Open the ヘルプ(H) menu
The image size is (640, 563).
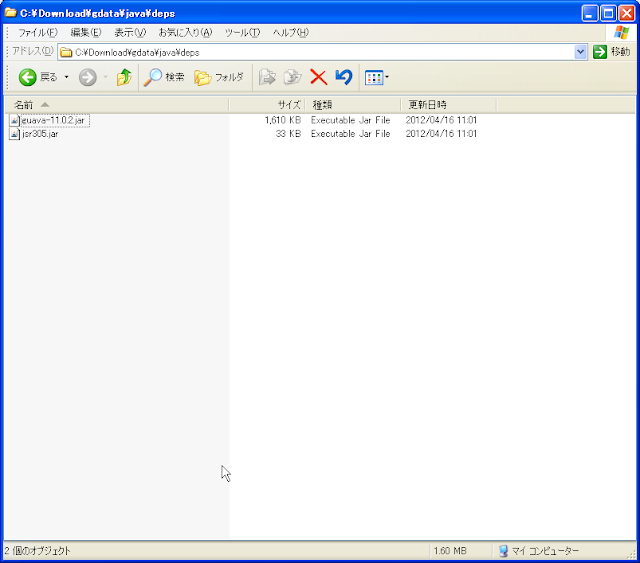[291, 32]
